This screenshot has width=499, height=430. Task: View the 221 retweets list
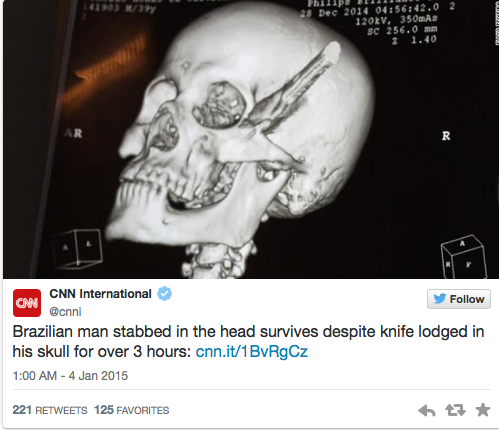[x=50, y=410]
